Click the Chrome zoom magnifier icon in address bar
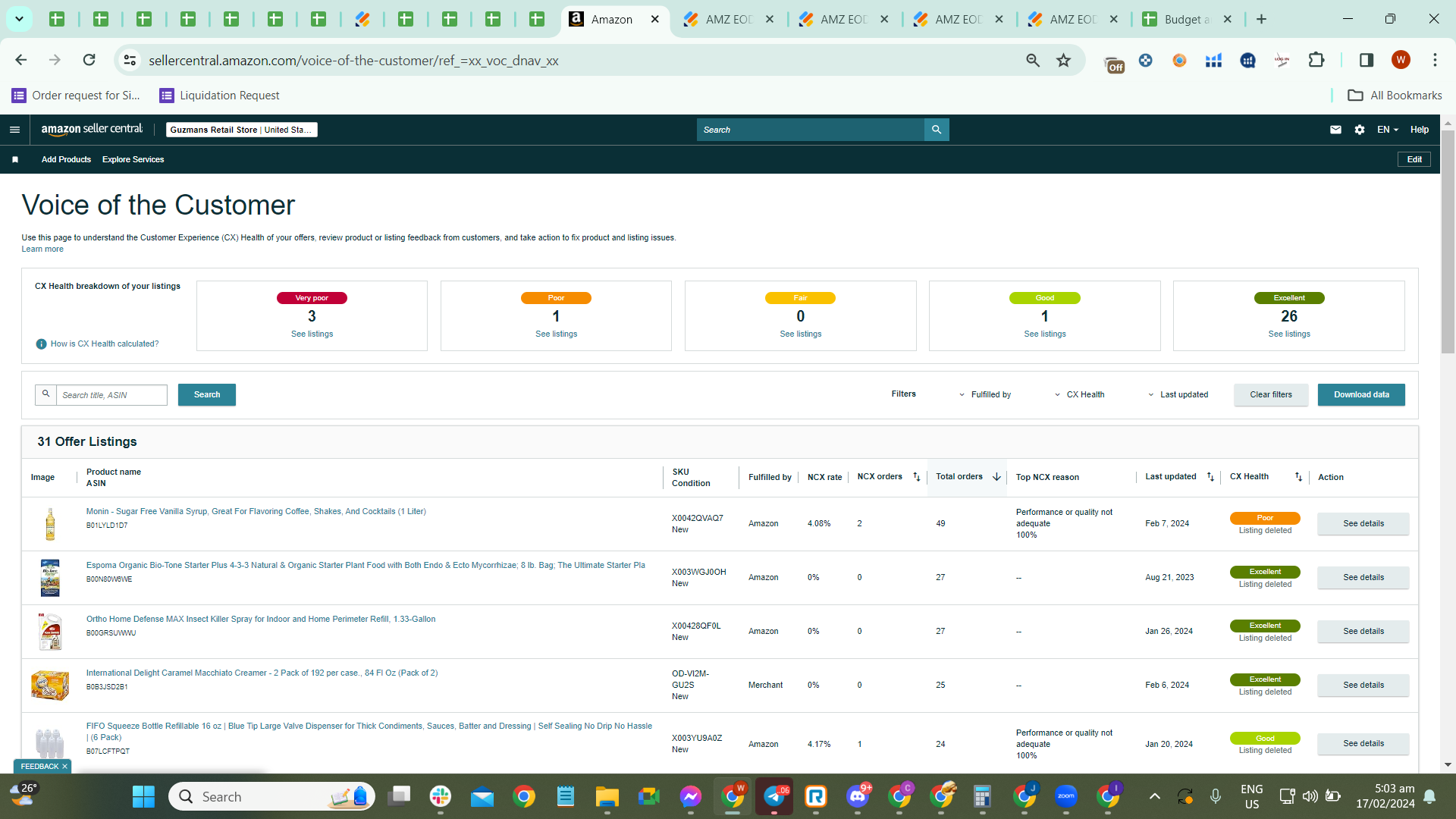 (1033, 60)
